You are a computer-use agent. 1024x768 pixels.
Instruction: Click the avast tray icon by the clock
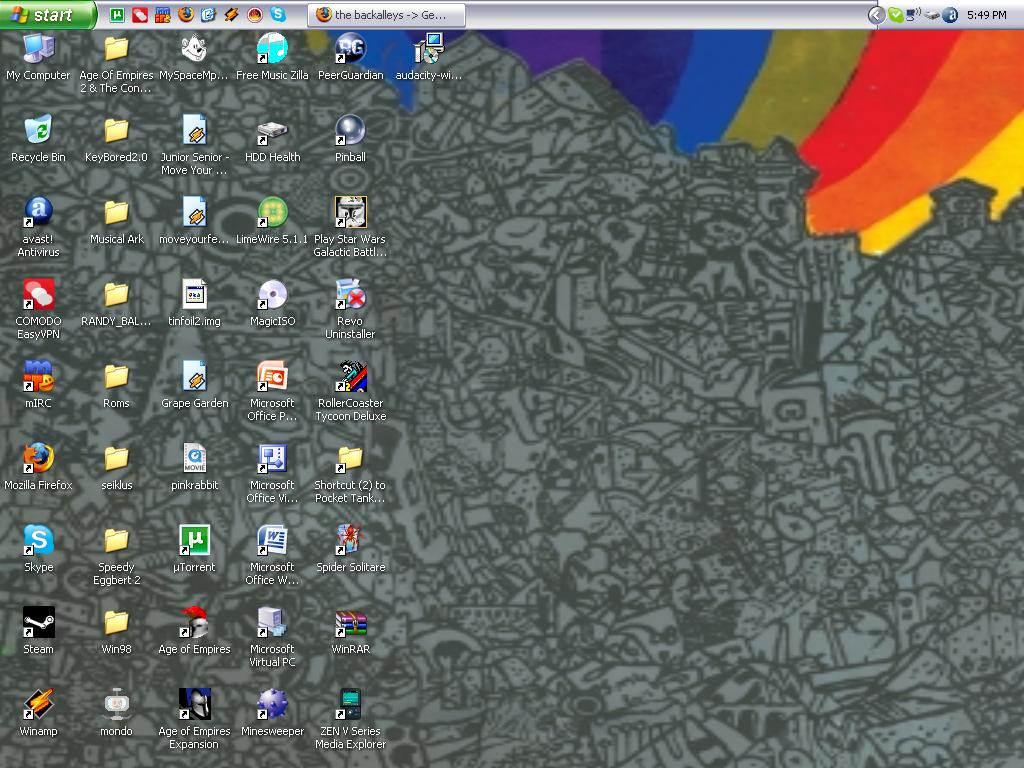(x=950, y=15)
